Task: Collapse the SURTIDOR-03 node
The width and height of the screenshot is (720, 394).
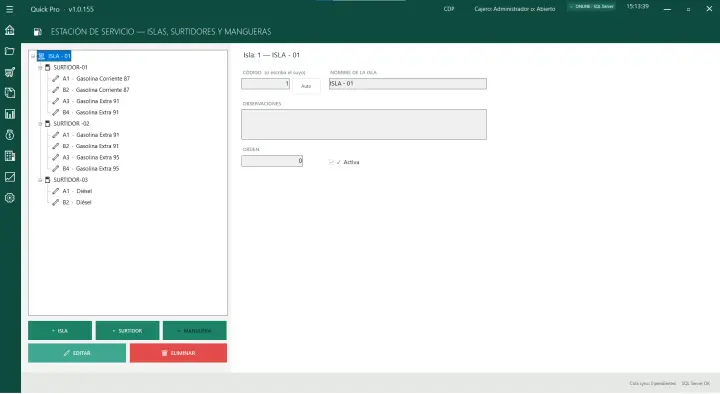Action: click(x=40, y=180)
